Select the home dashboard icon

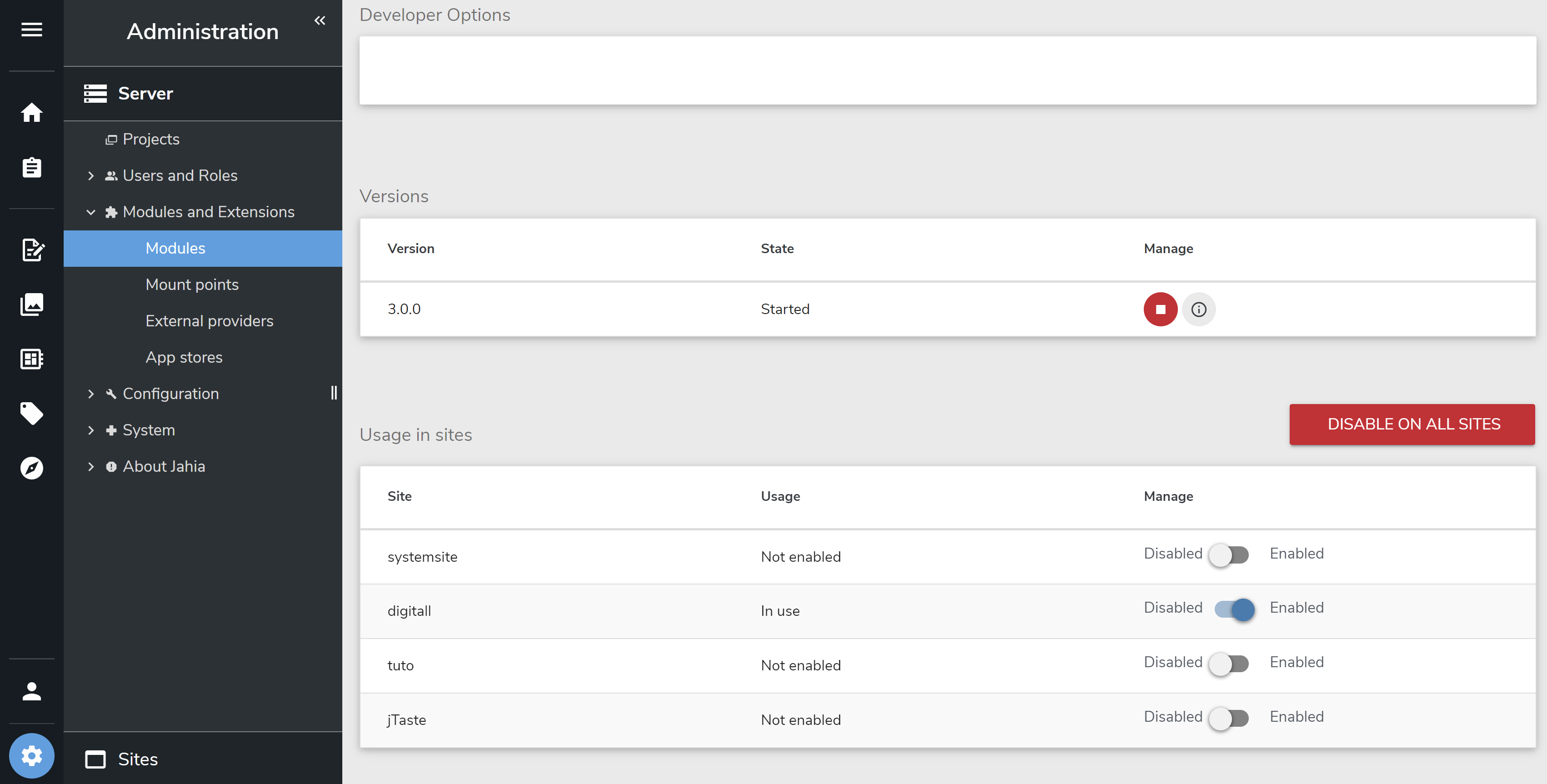click(31, 113)
